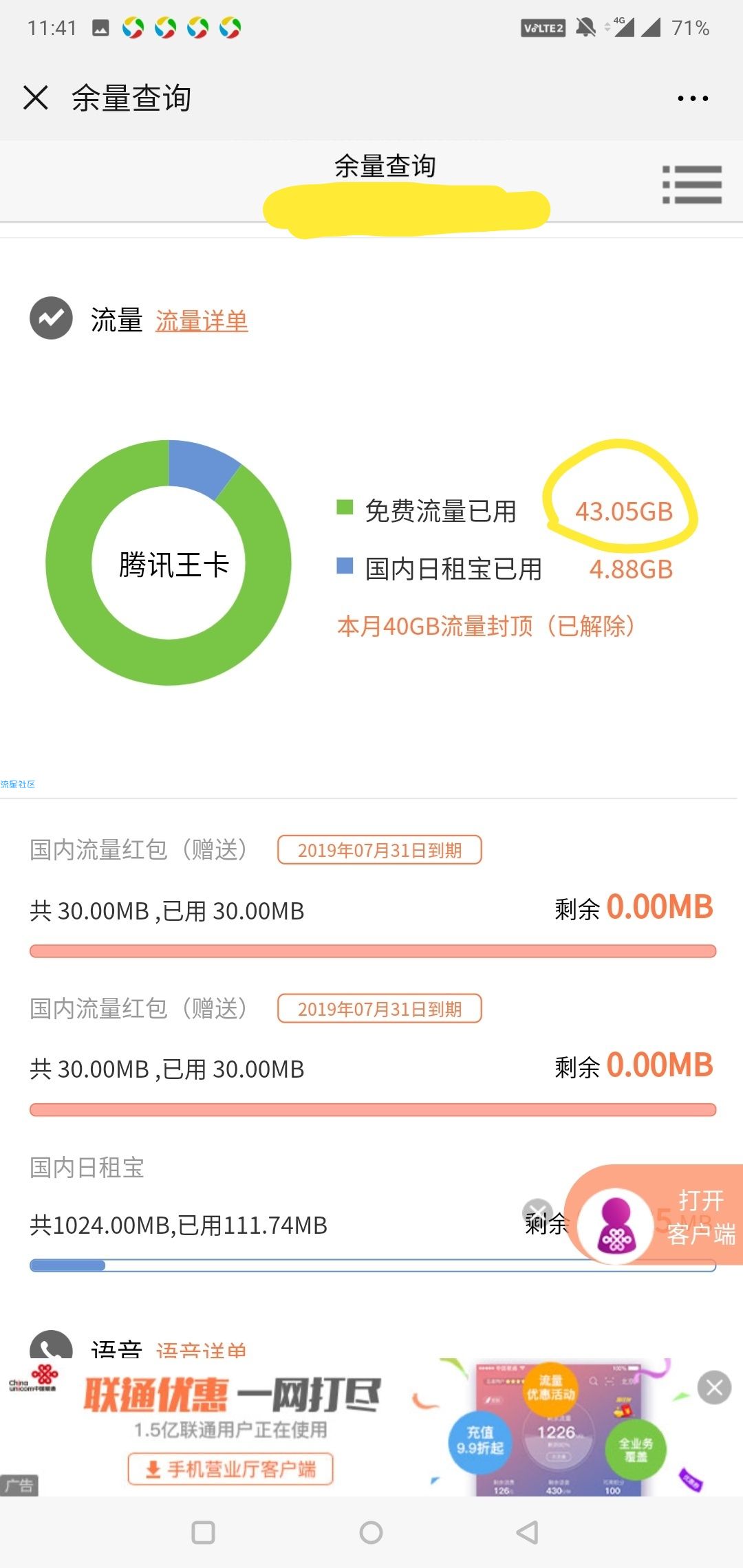Tap the X close page icon
The width and height of the screenshot is (743, 1568).
(x=36, y=98)
